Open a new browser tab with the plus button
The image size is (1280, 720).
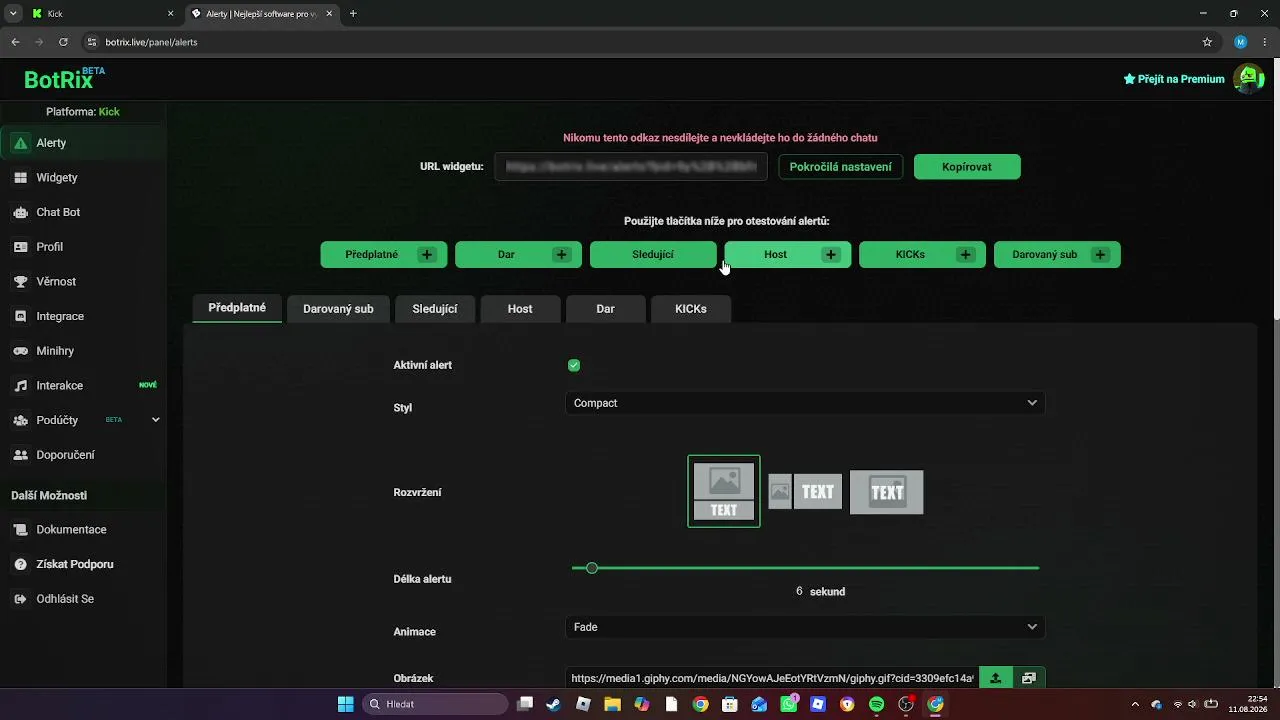(353, 14)
